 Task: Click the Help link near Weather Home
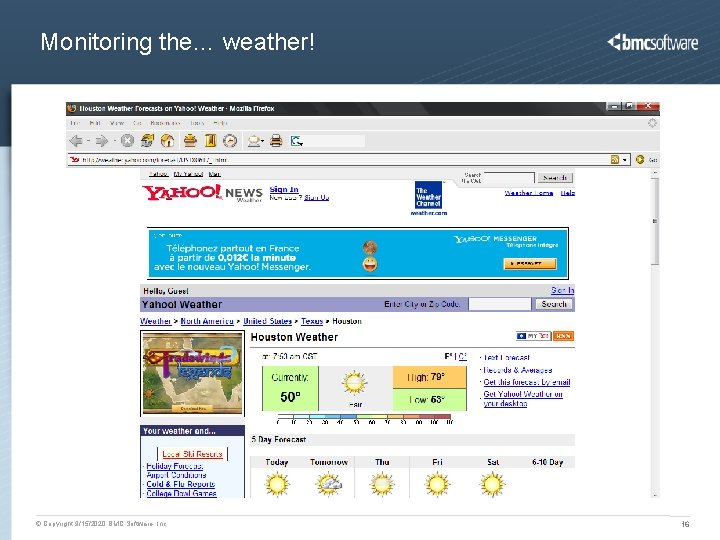[568, 193]
